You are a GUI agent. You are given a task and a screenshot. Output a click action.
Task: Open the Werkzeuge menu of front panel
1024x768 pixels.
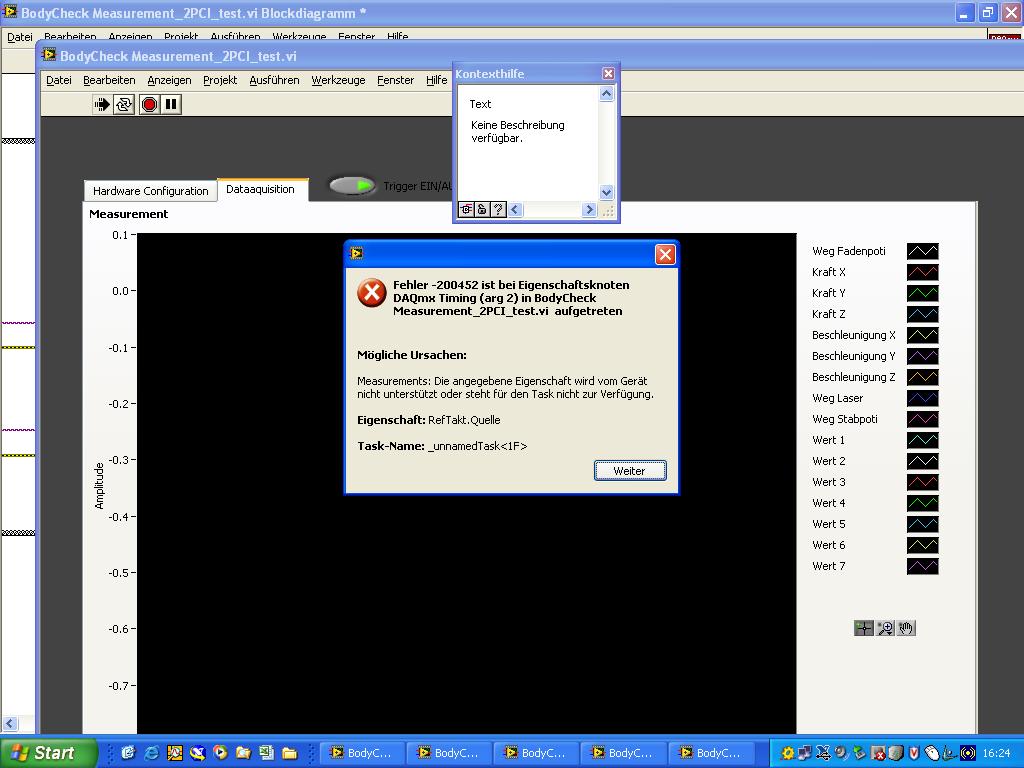[x=338, y=80]
